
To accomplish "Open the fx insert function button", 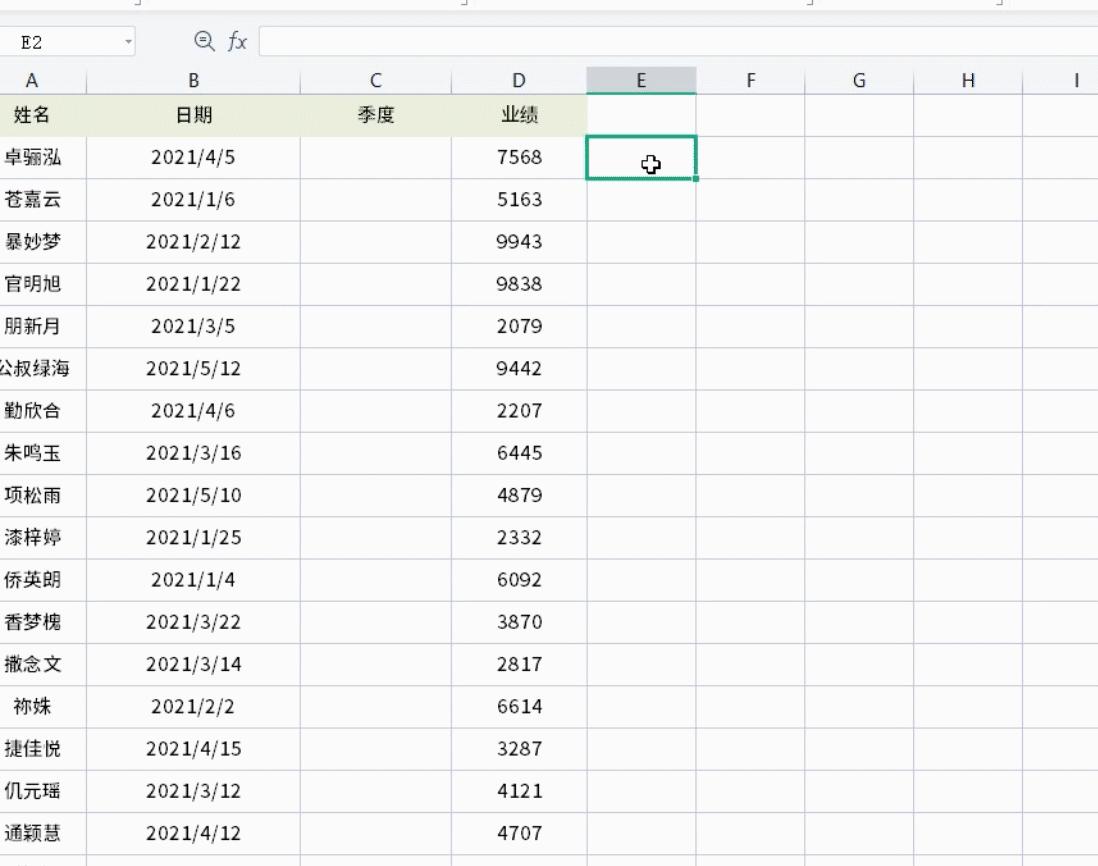I will (237, 42).
